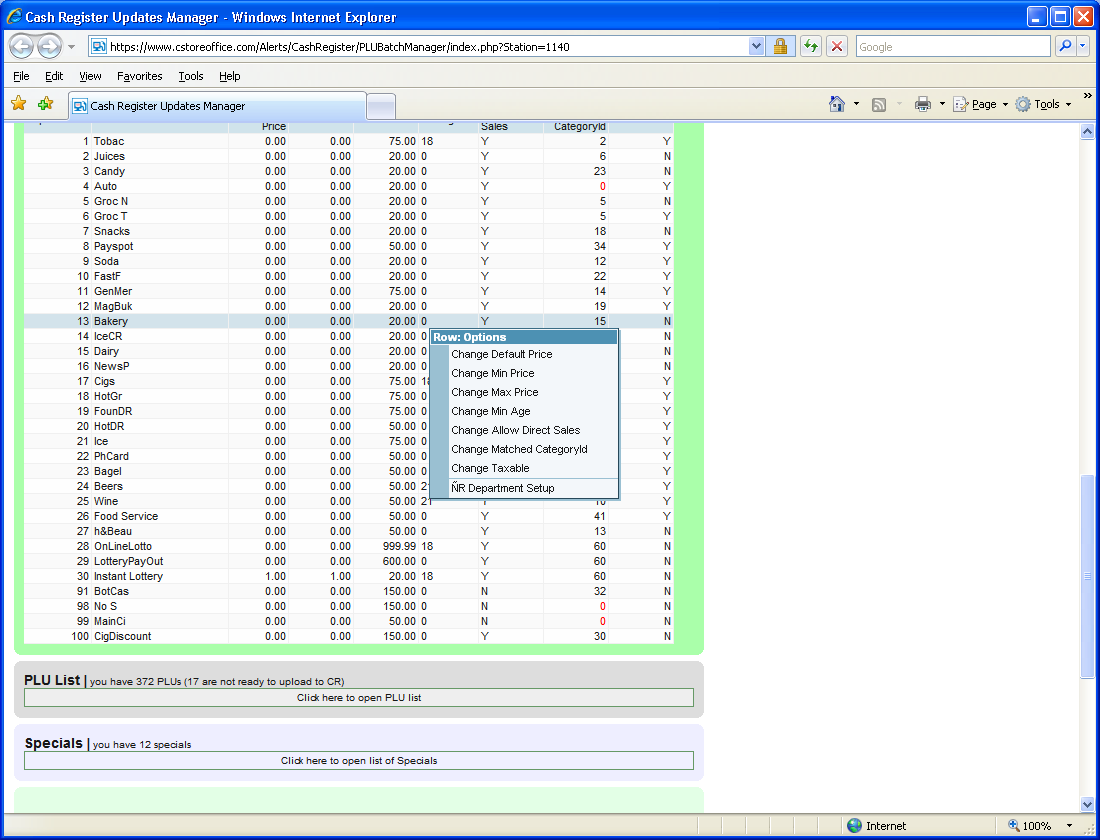Open the Favorites menu in menu bar

tap(139, 76)
